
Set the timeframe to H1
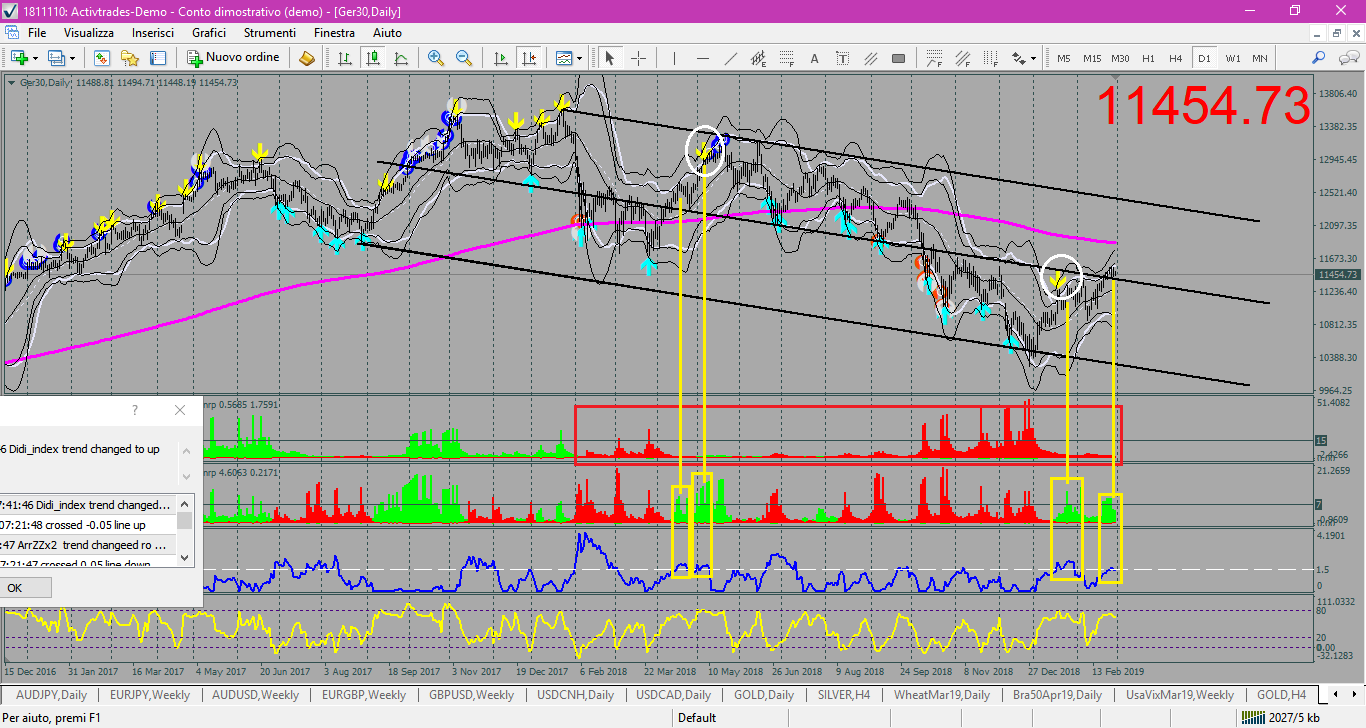pos(1149,58)
